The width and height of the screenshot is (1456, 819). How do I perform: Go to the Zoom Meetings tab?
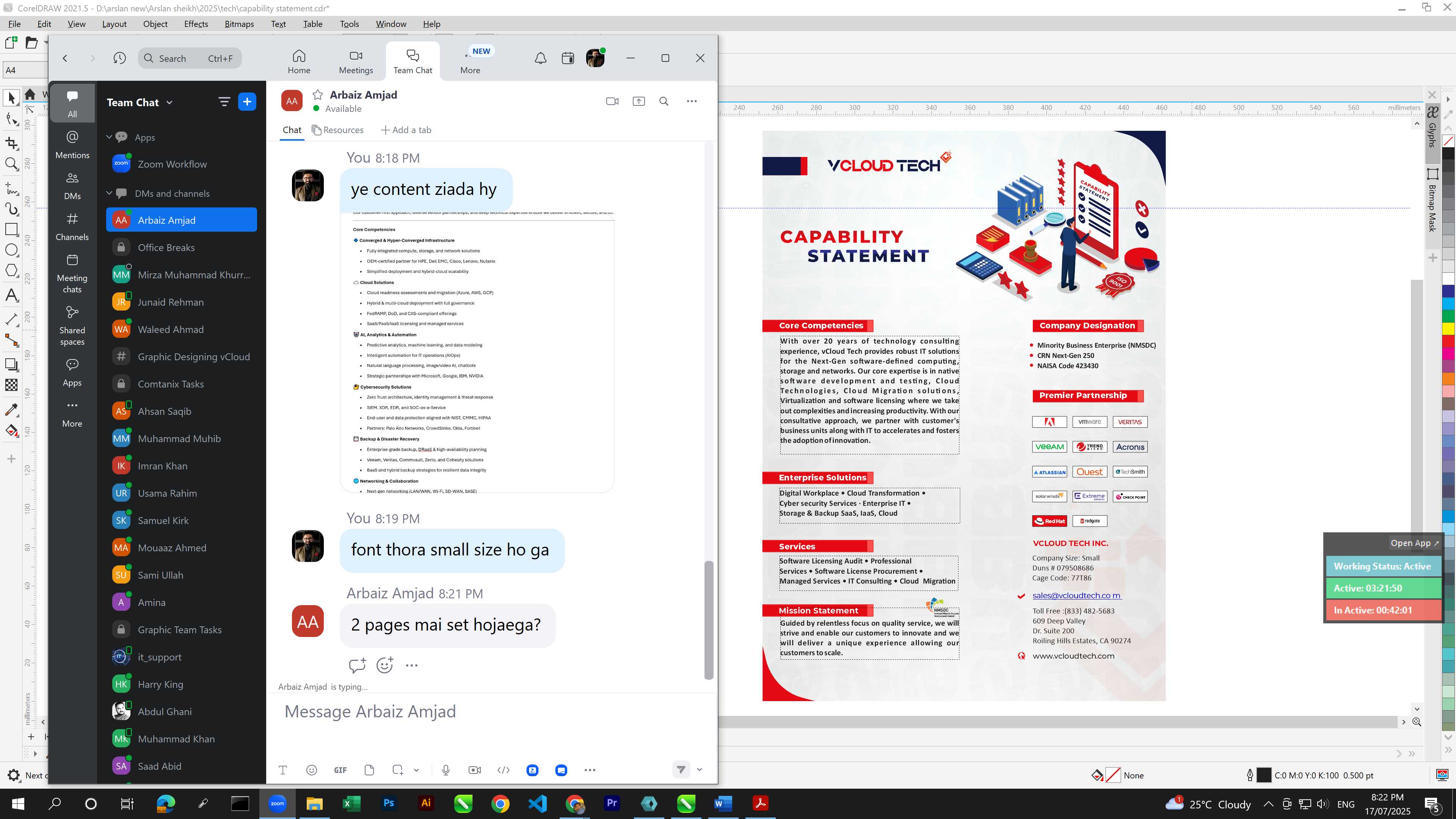(356, 61)
